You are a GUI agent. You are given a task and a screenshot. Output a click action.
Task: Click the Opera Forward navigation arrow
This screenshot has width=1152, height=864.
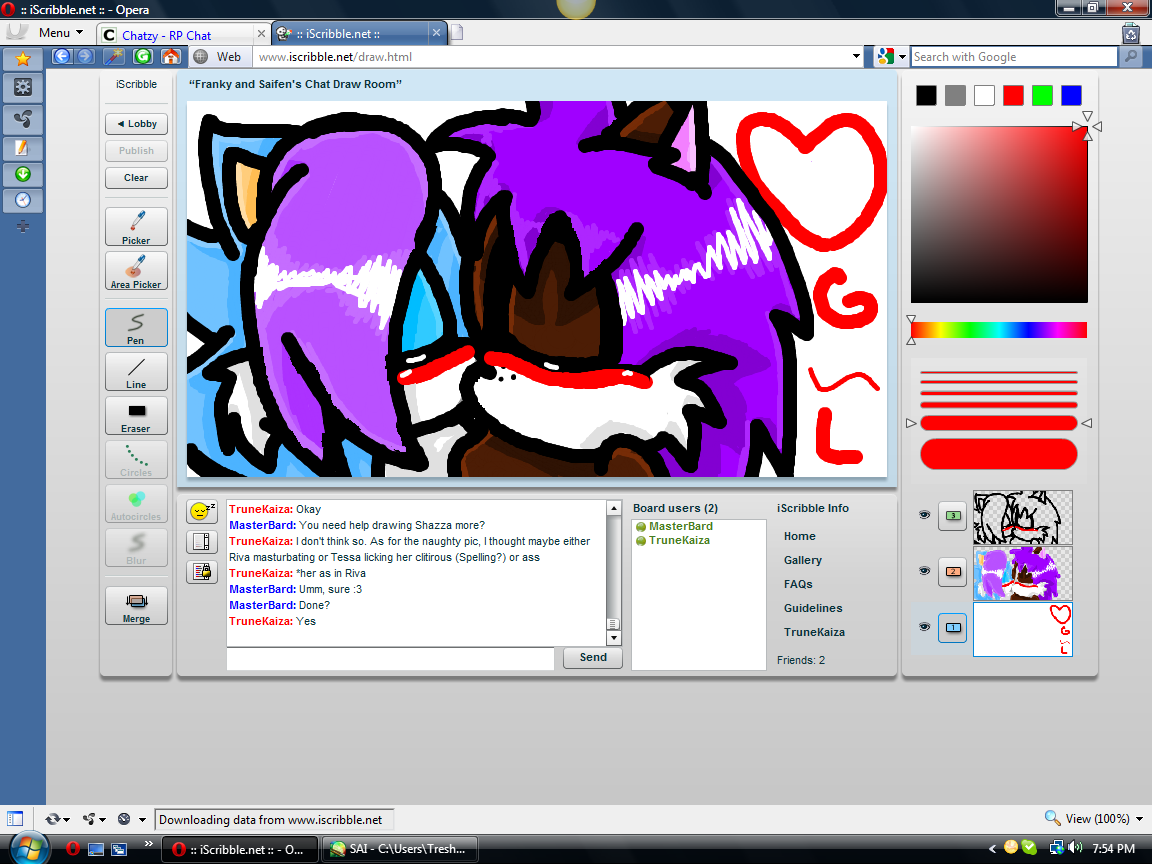(x=84, y=57)
